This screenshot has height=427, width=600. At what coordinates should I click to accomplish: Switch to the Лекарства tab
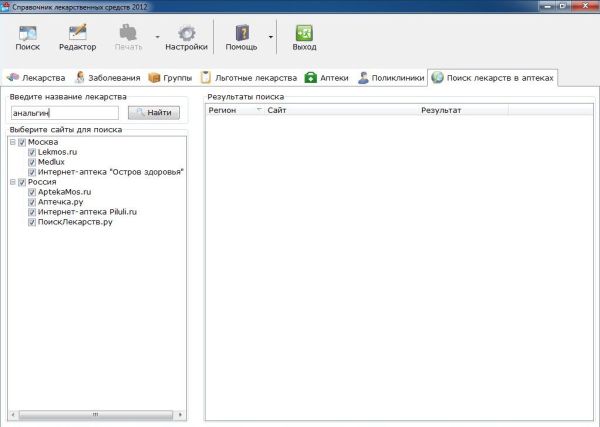point(36,78)
